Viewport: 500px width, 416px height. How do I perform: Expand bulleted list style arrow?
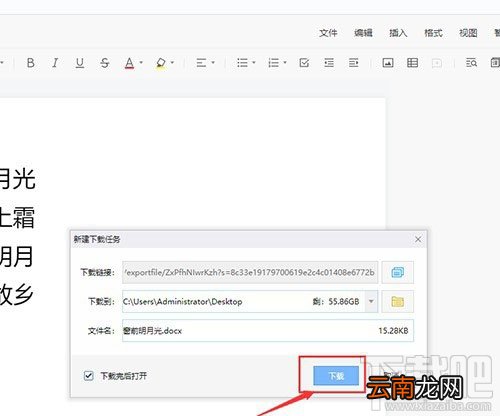click(x=254, y=62)
